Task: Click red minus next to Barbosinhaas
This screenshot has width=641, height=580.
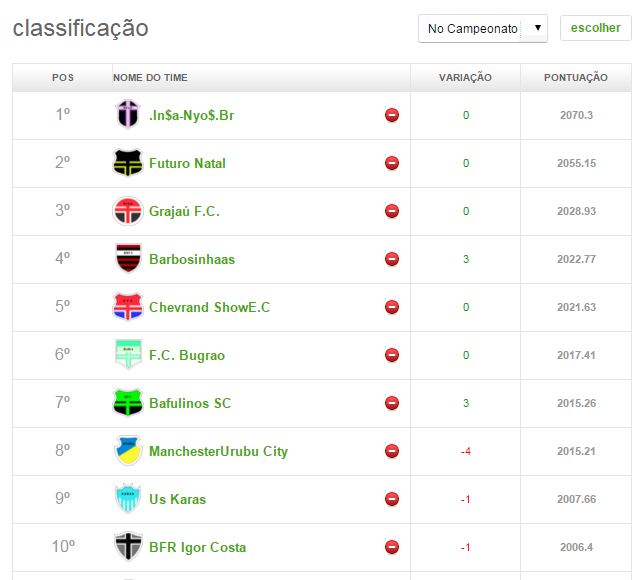Action: coord(392,259)
